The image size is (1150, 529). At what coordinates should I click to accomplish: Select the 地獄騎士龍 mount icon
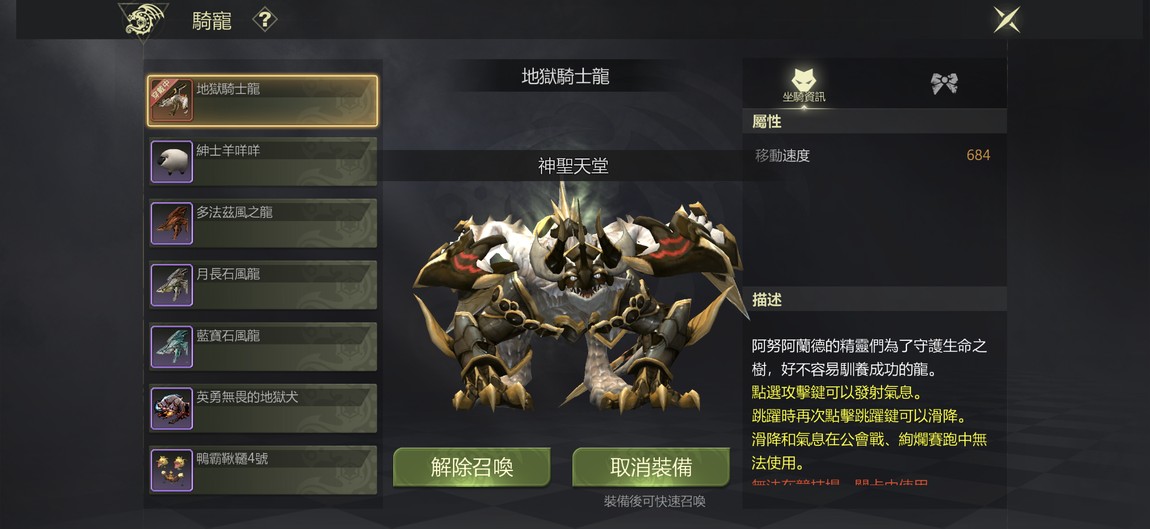point(172,101)
